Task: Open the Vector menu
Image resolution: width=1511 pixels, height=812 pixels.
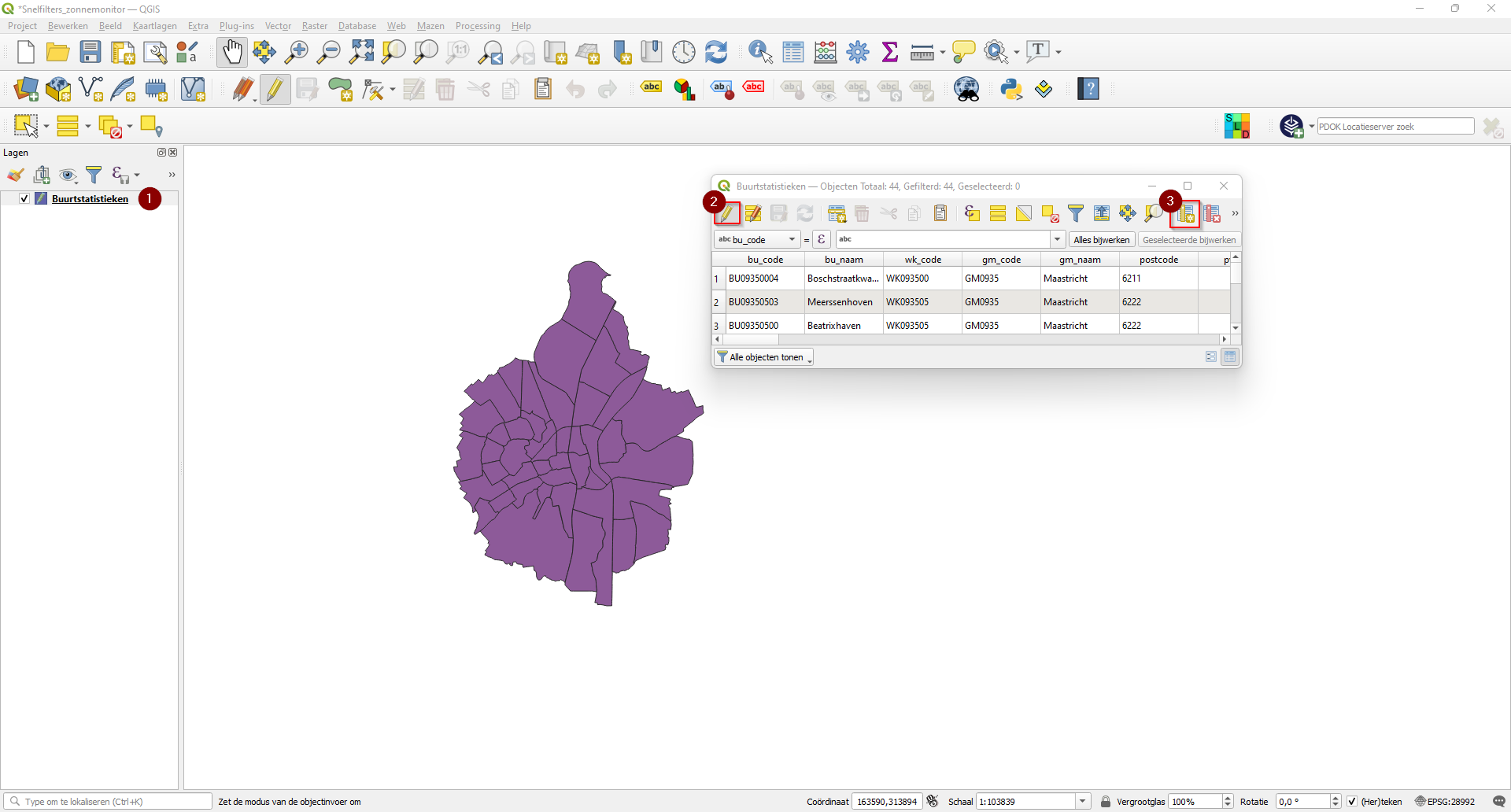Action: [x=278, y=26]
